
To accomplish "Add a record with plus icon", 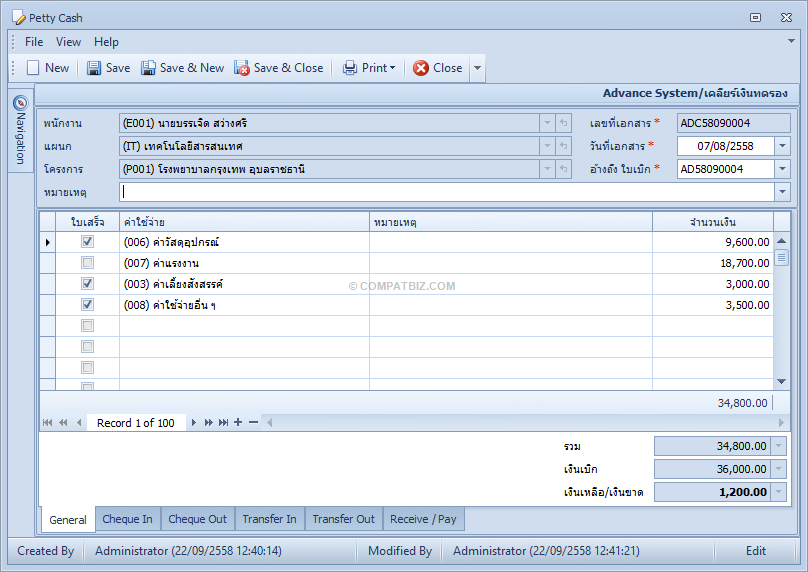I will point(238,422).
